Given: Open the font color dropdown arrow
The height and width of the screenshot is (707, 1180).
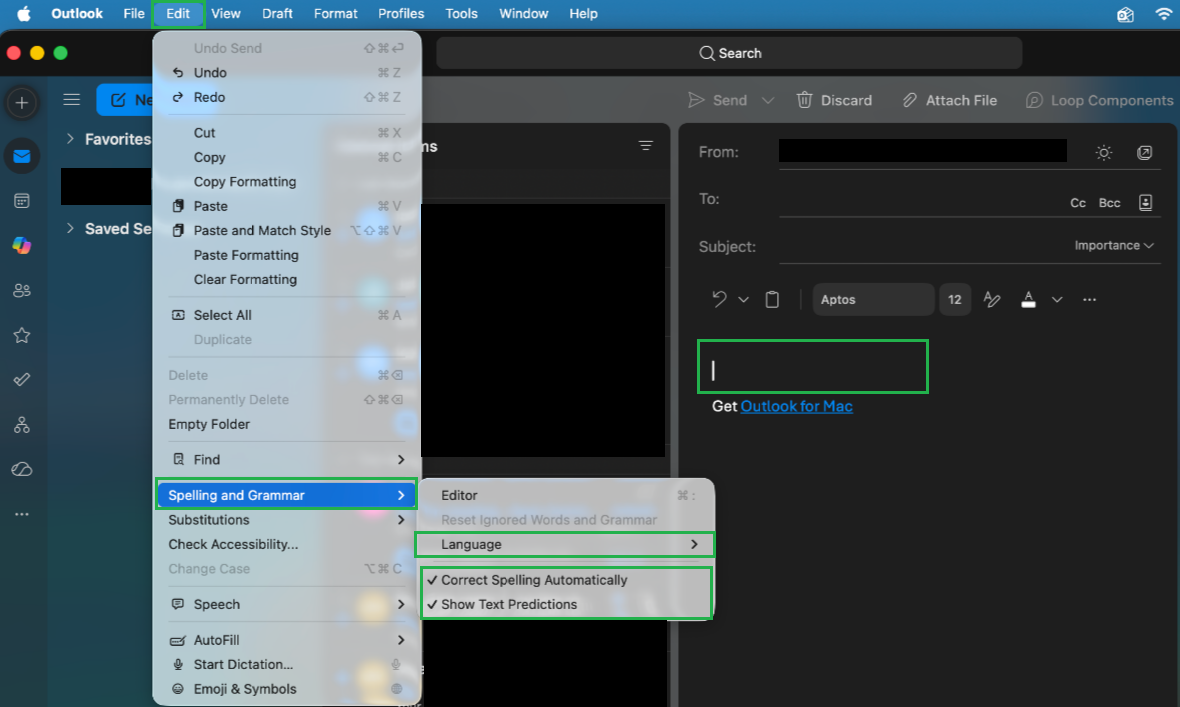Looking at the screenshot, I should (x=1057, y=300).
